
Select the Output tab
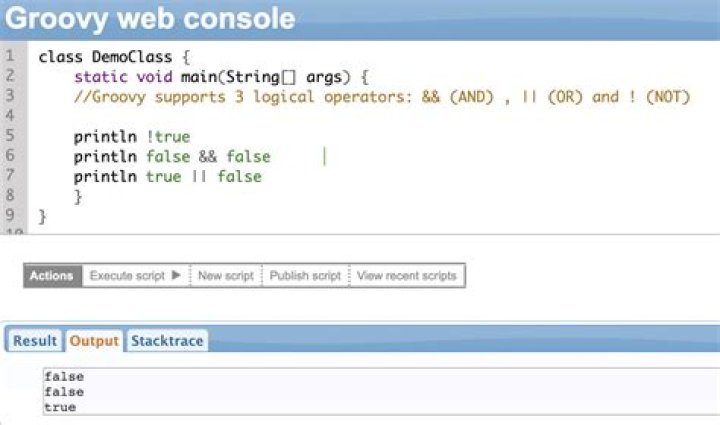coord(94,341)
